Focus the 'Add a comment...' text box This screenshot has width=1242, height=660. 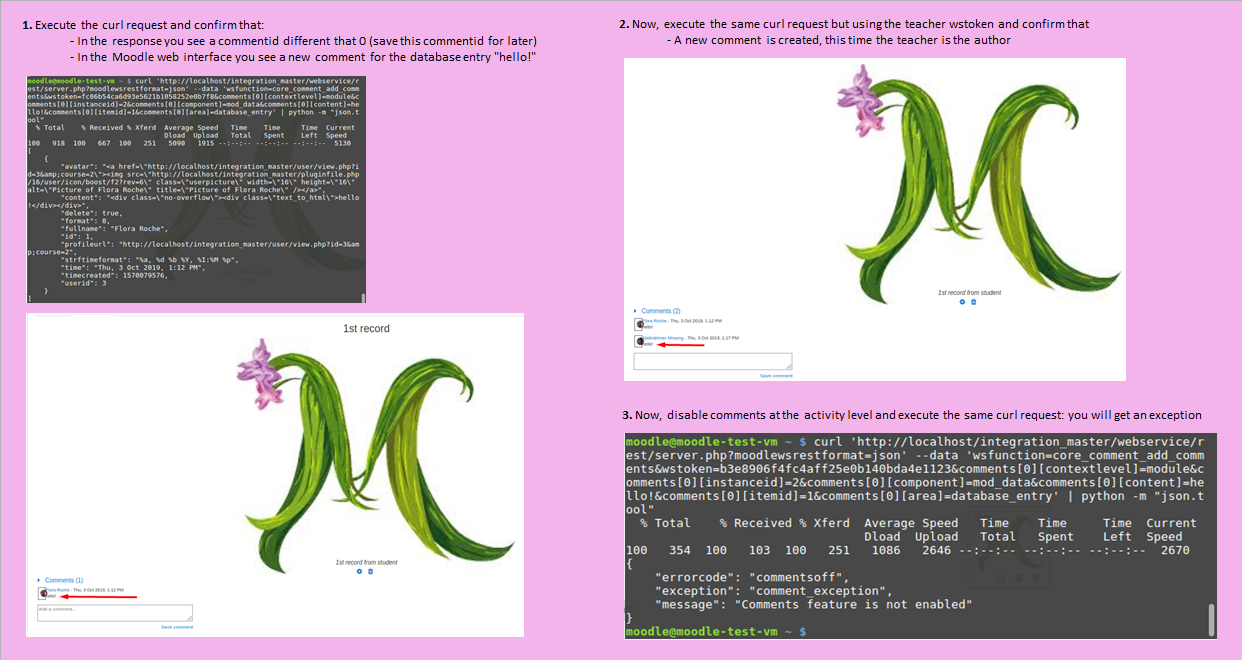tap(115, 613)
